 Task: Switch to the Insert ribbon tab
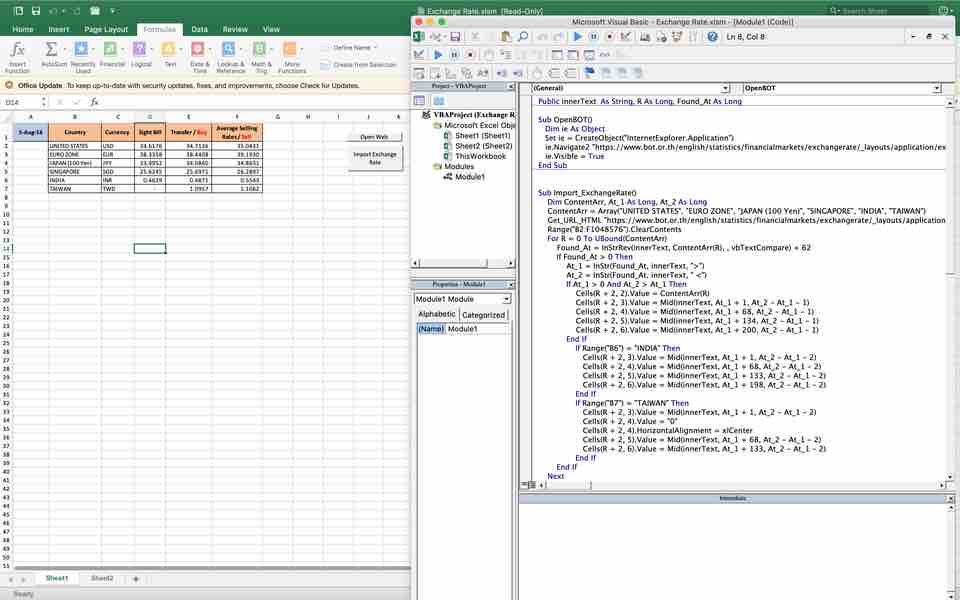coord(59,29)
